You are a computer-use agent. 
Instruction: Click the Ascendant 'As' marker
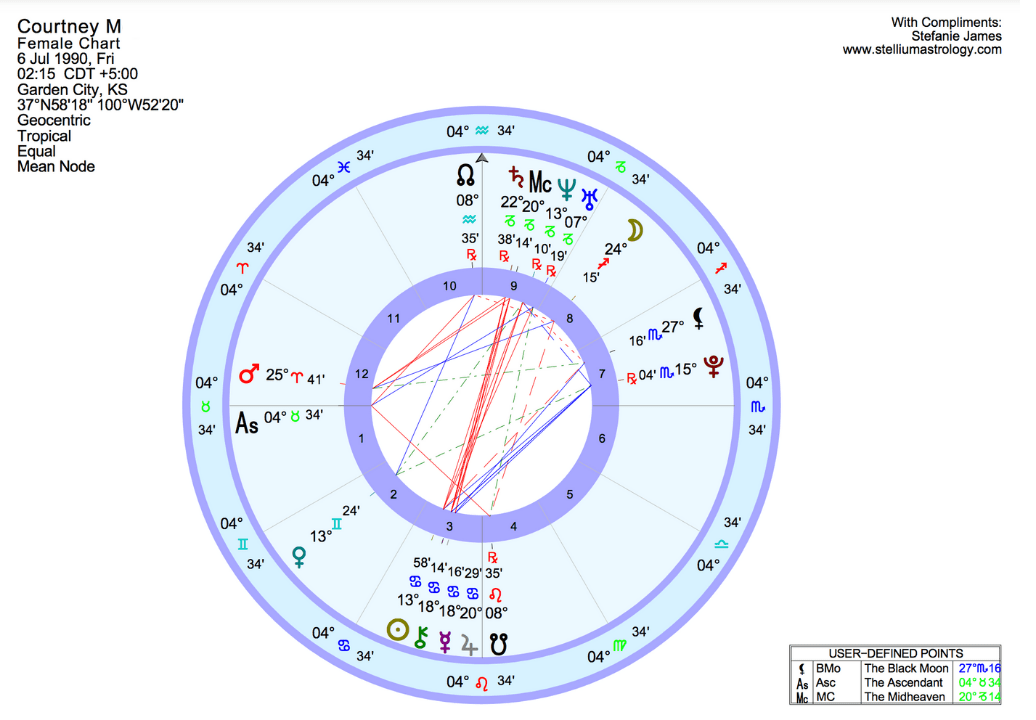coord(246,423)
